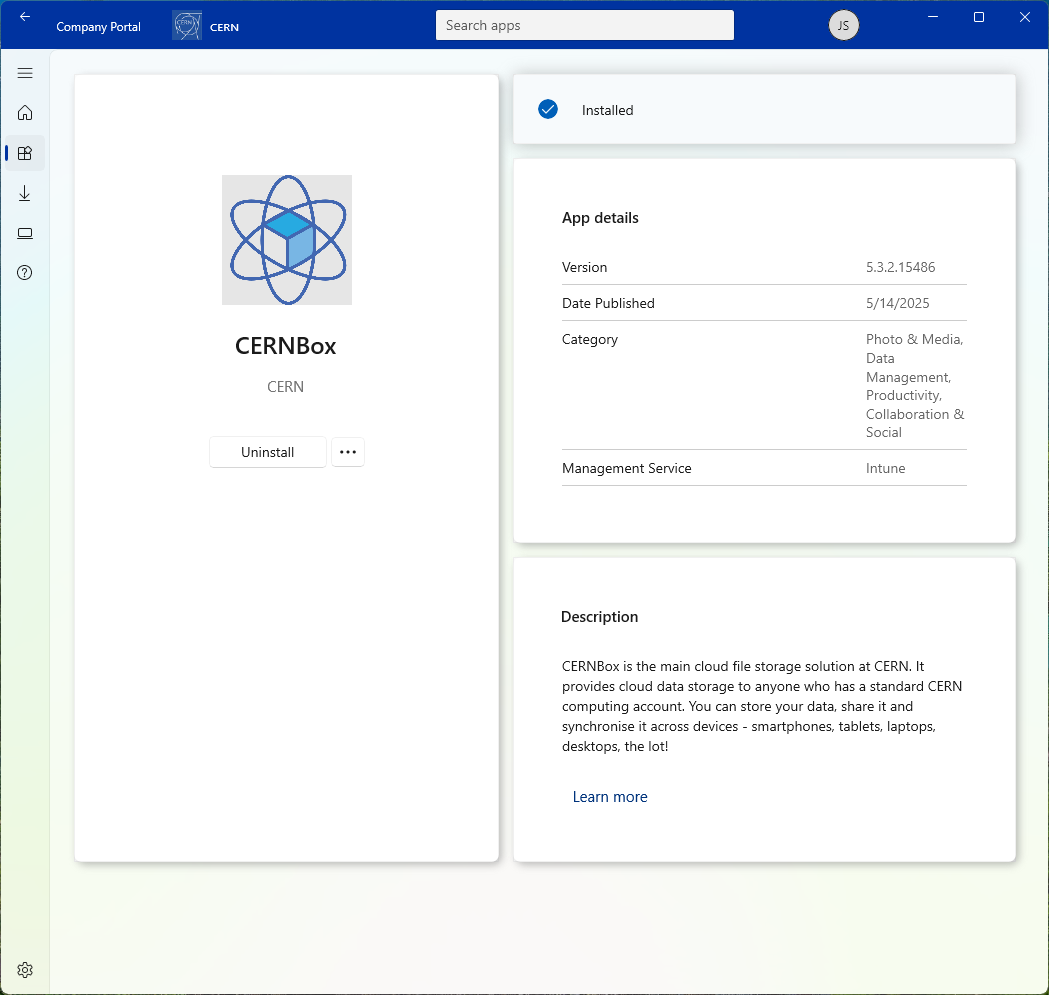Screen dimensions: 1049x995
Task: Open the JS account profile avatar
Action: point(844,25)
